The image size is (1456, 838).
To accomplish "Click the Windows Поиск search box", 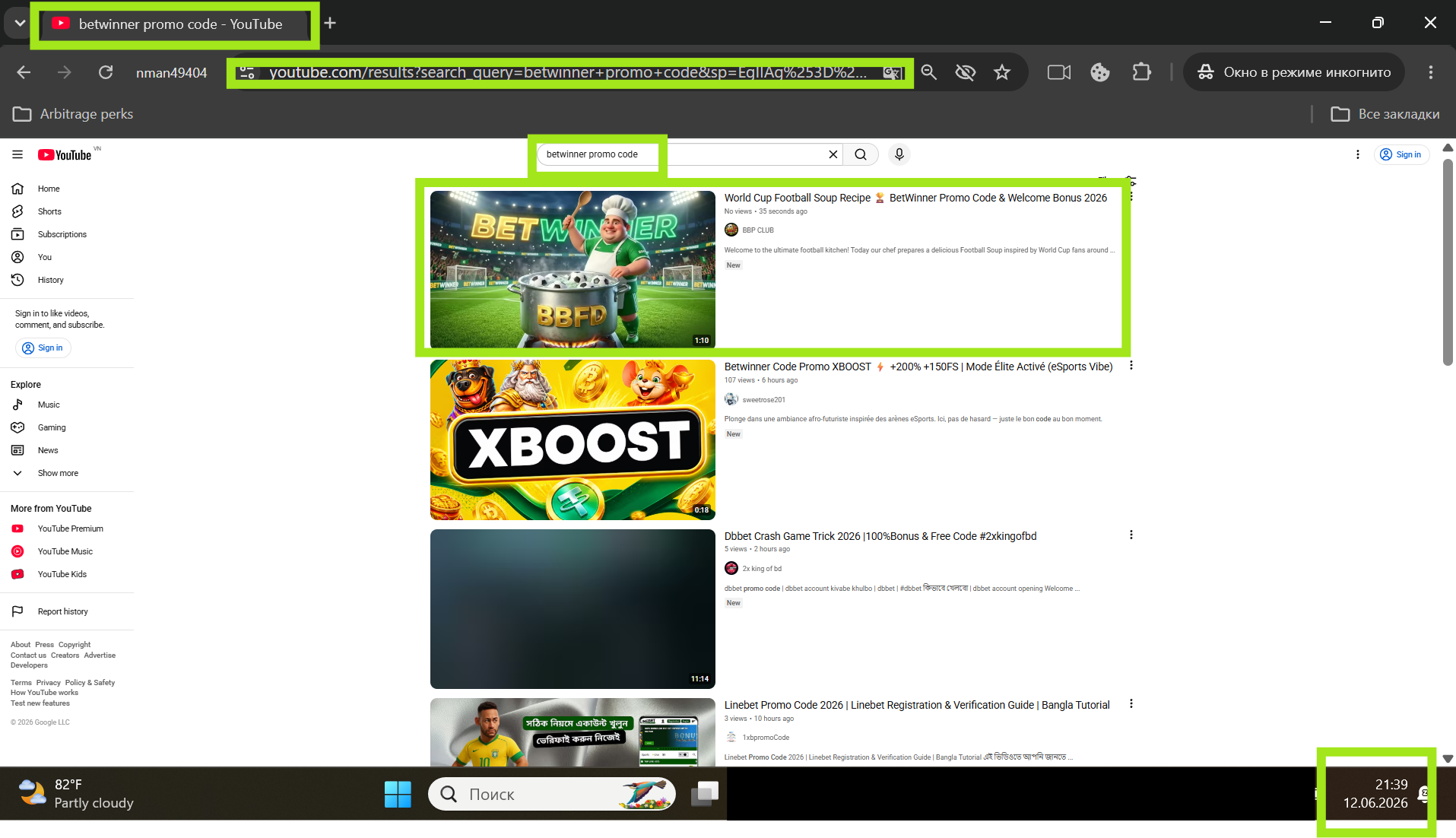I will pyautogui.click(x=552, y=794).
